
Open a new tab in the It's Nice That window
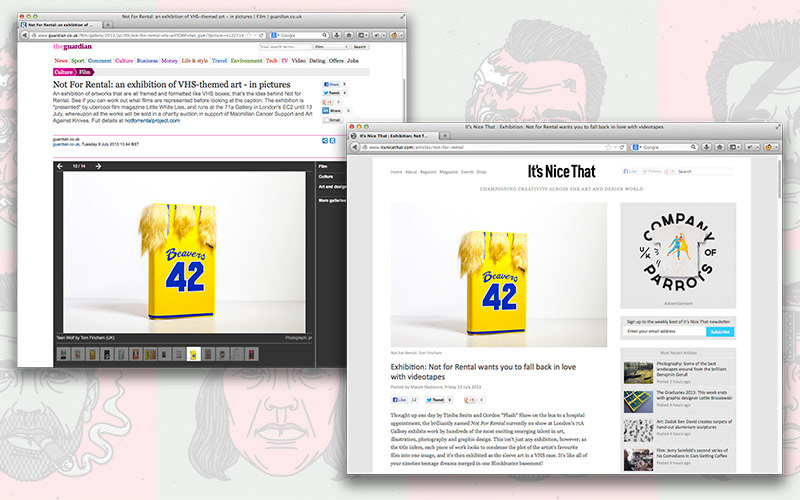[x=444, y=136]
